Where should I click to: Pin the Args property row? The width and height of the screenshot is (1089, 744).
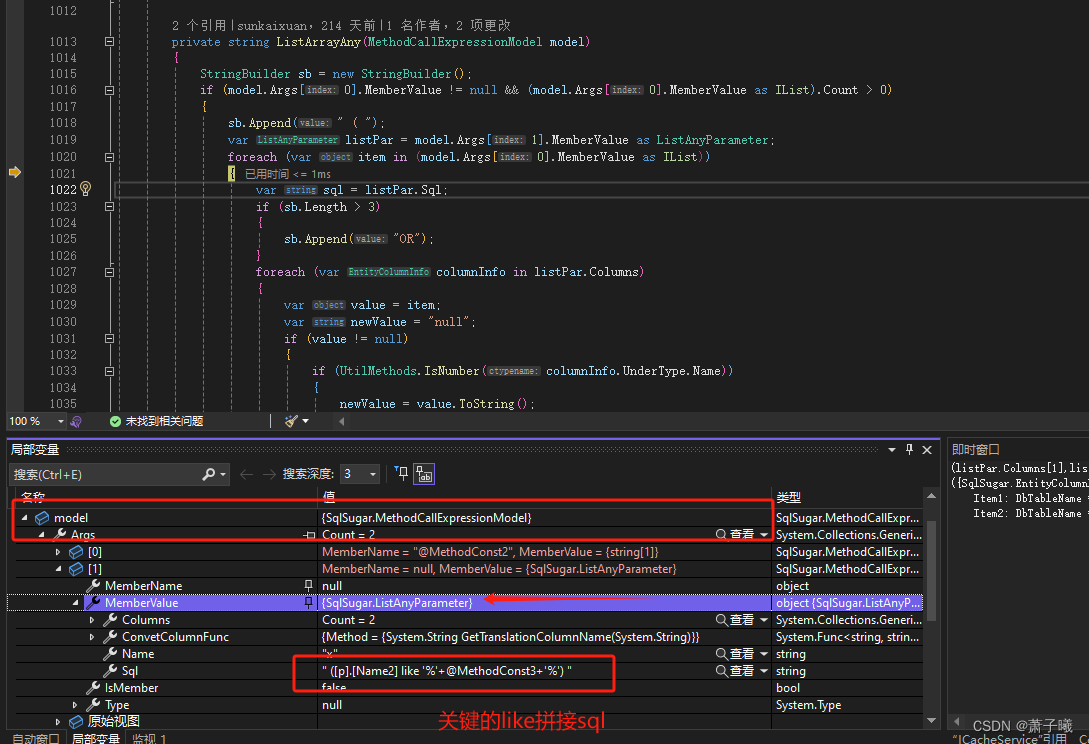coord(309,535)
